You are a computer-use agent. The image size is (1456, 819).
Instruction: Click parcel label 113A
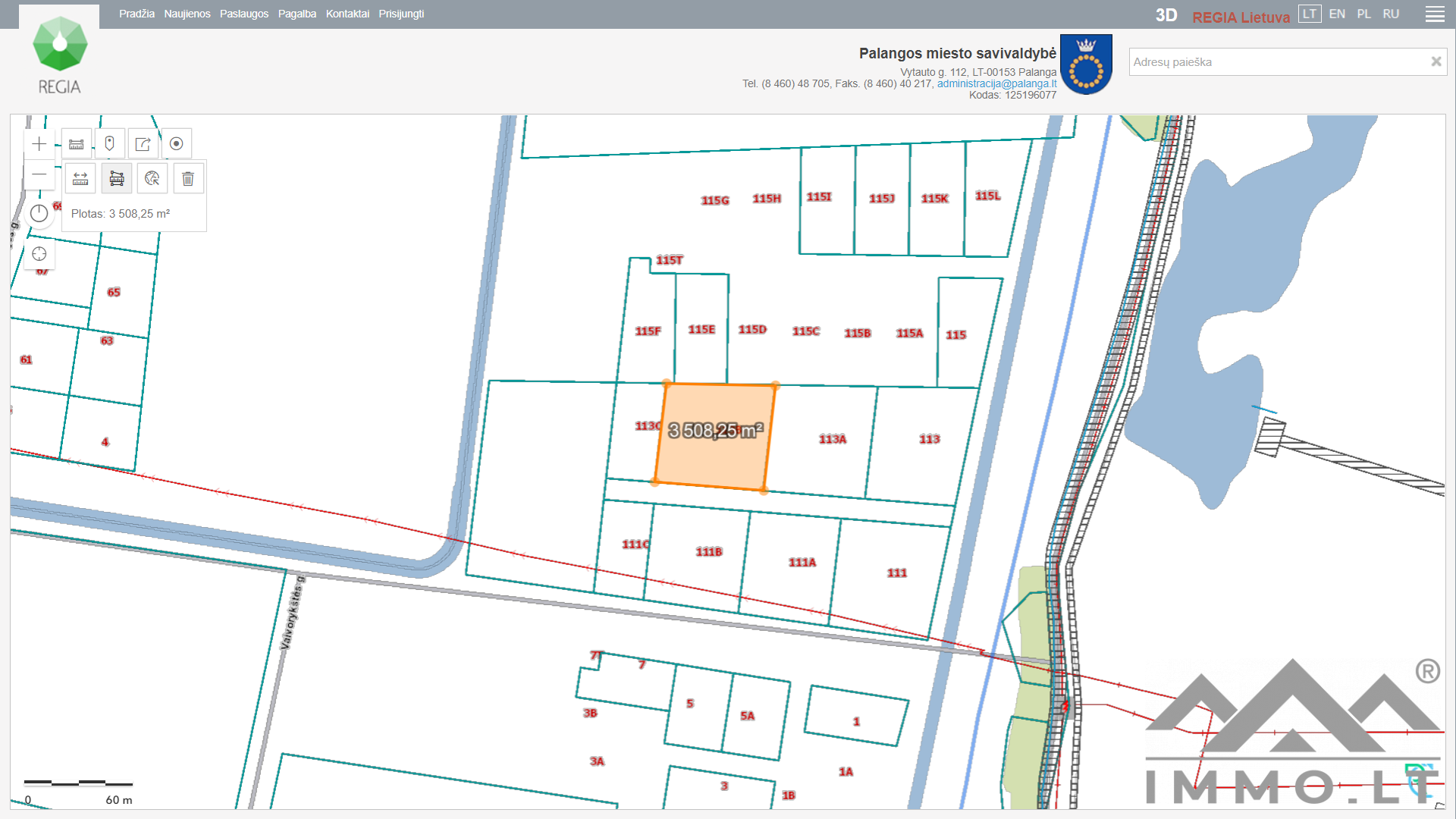833,439
